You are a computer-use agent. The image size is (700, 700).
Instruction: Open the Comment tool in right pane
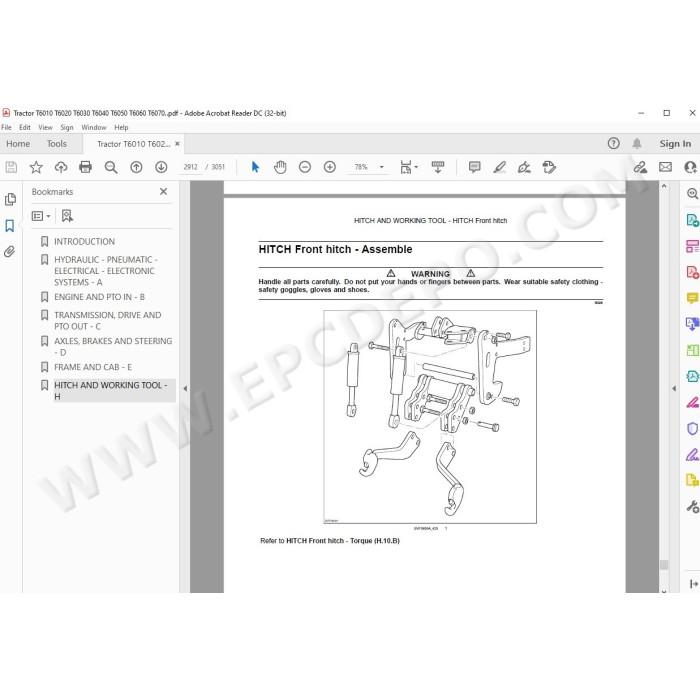point(692,298)
